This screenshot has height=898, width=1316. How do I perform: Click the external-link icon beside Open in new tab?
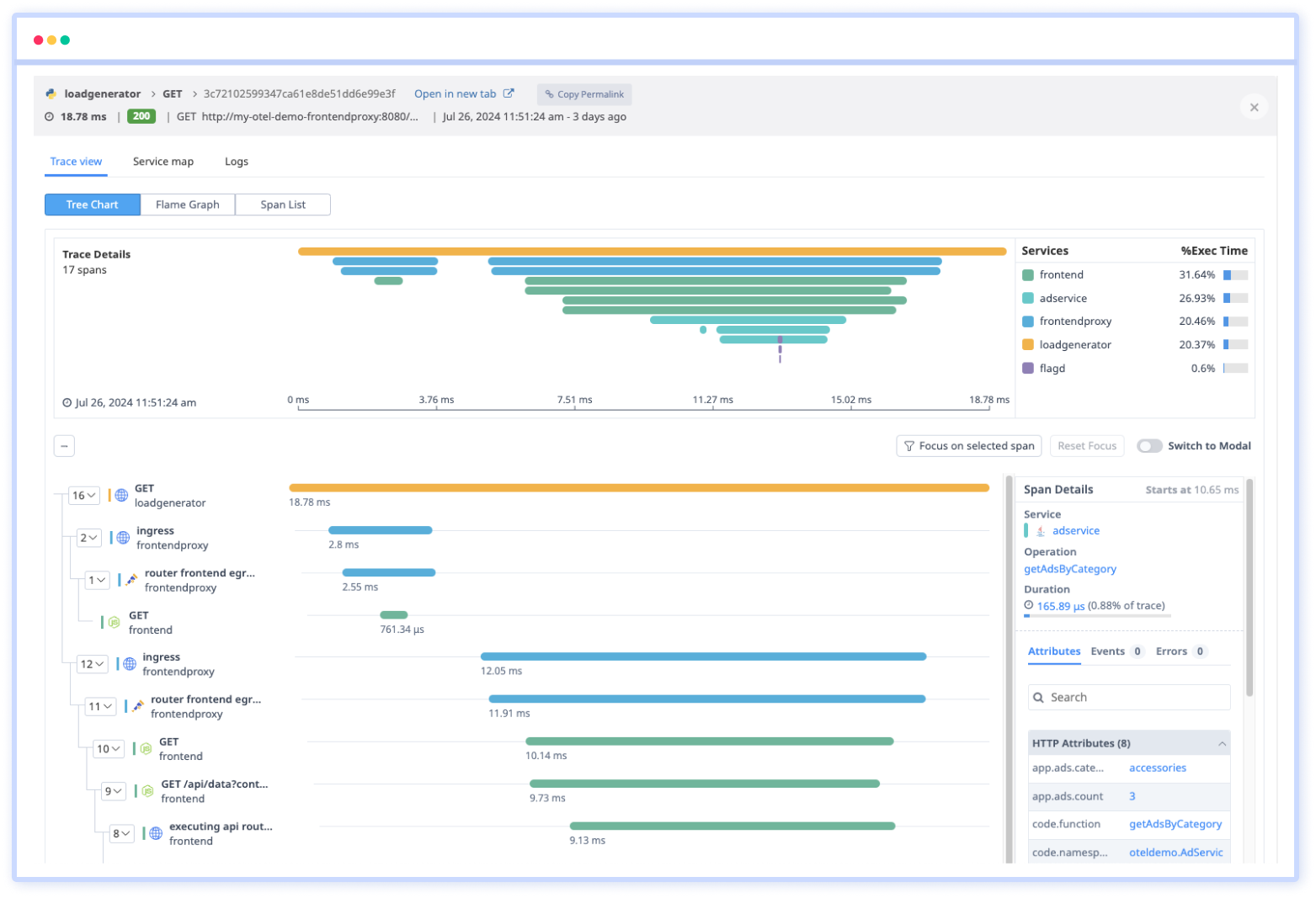(x=509, y=93)
